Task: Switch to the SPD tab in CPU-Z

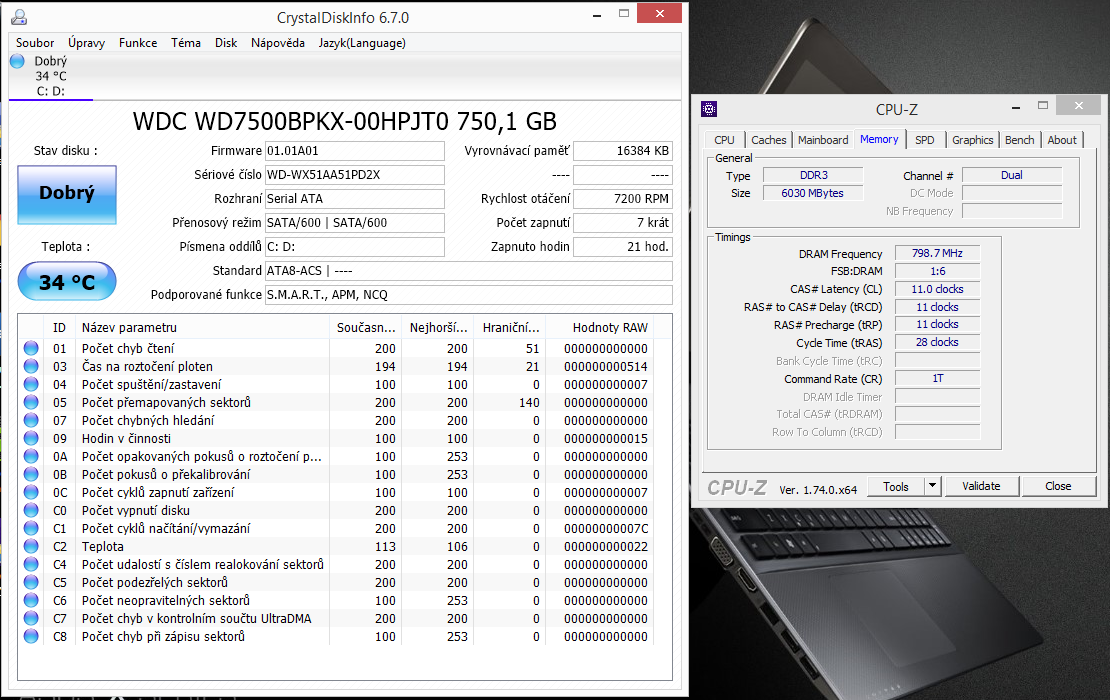Action: (925, 140)
